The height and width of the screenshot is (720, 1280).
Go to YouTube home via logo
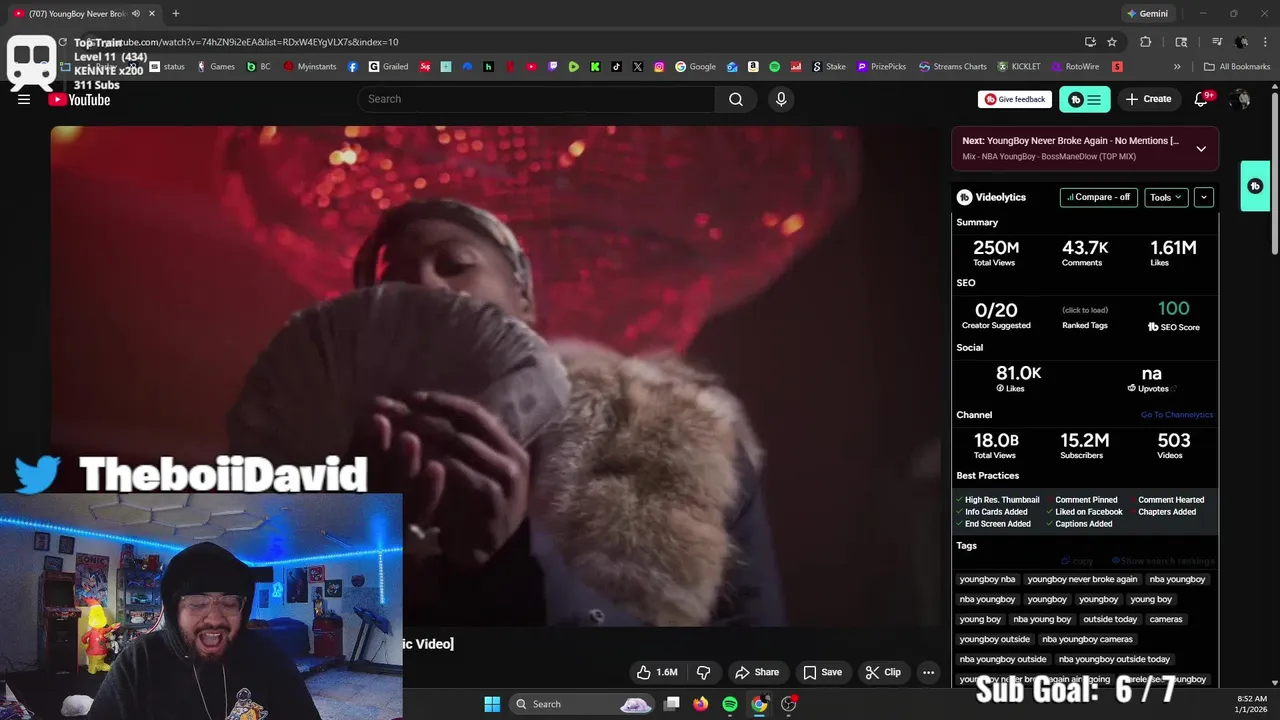(x=79, y=99)
